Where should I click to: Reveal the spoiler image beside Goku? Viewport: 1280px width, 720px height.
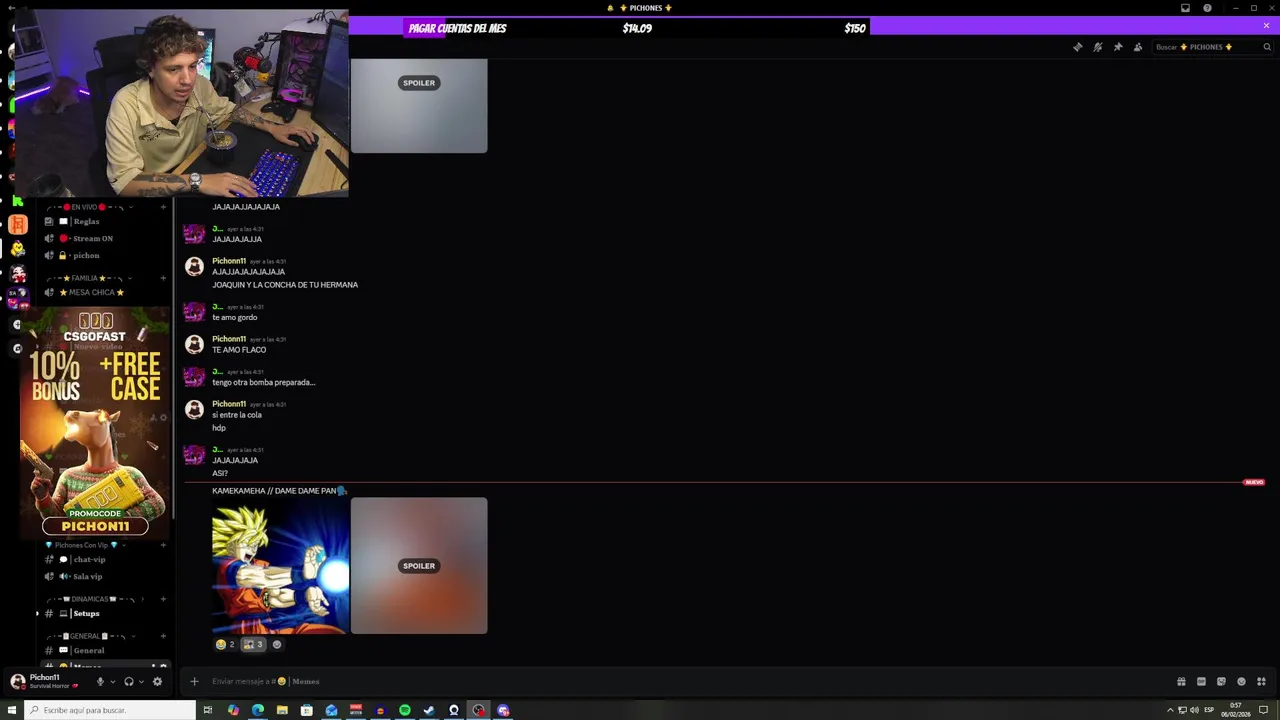click(419, 566)
